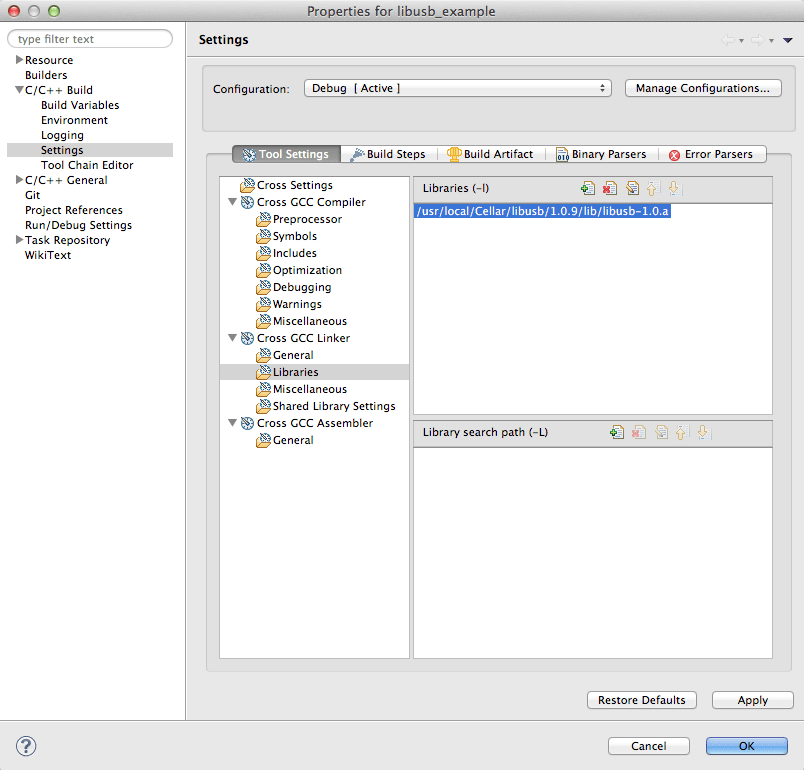Click the Warnings option icon
The width and height of the screenshot is (804, 770).
point(264,304)
